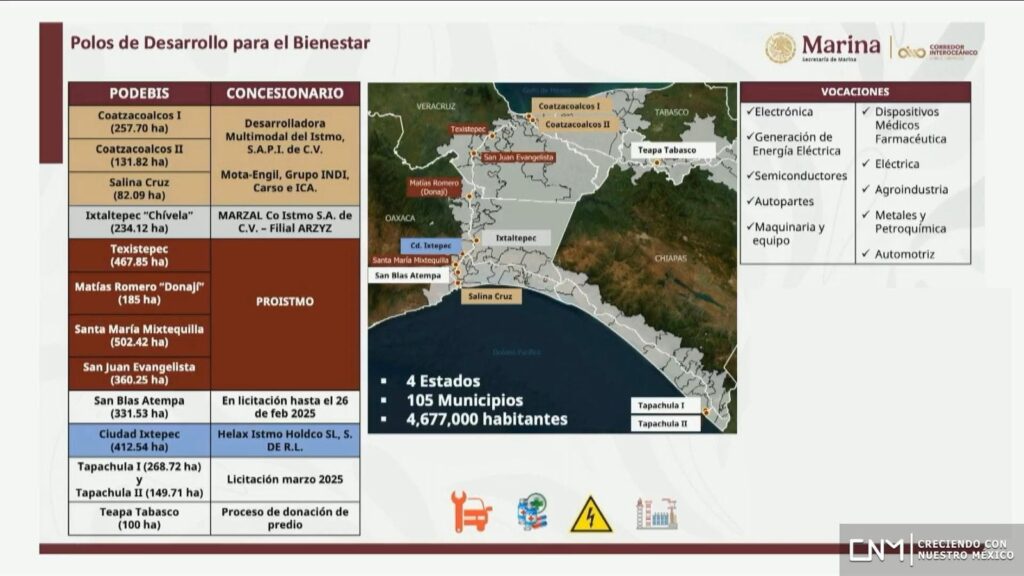
Task: Select table cell 'San Blas Atempa (331.53 ha)'
Action: [x=139, y=407]
